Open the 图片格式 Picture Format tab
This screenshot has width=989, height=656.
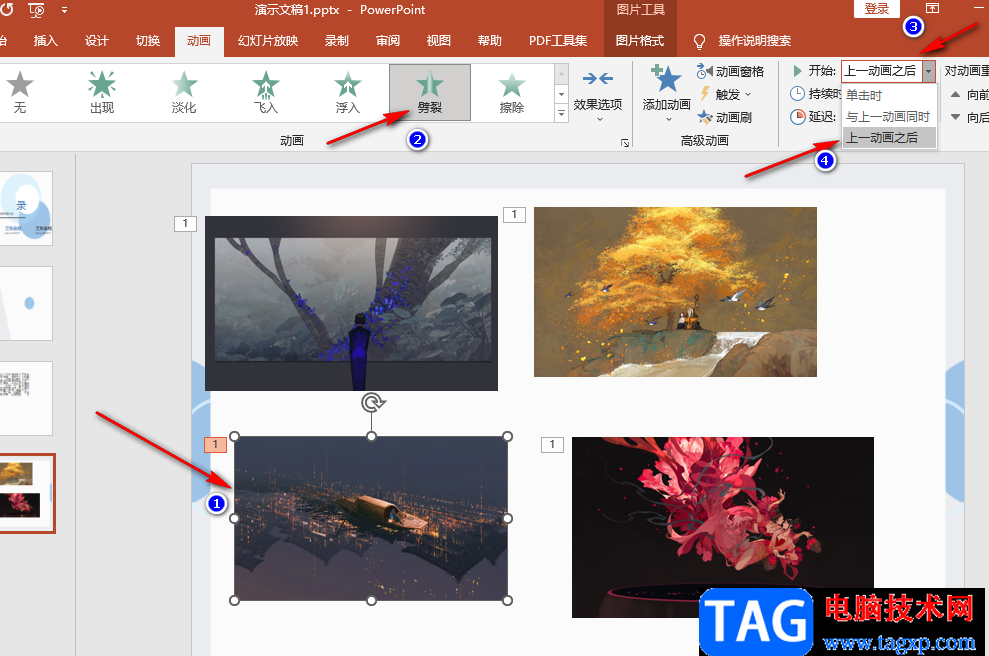point(640,41)
